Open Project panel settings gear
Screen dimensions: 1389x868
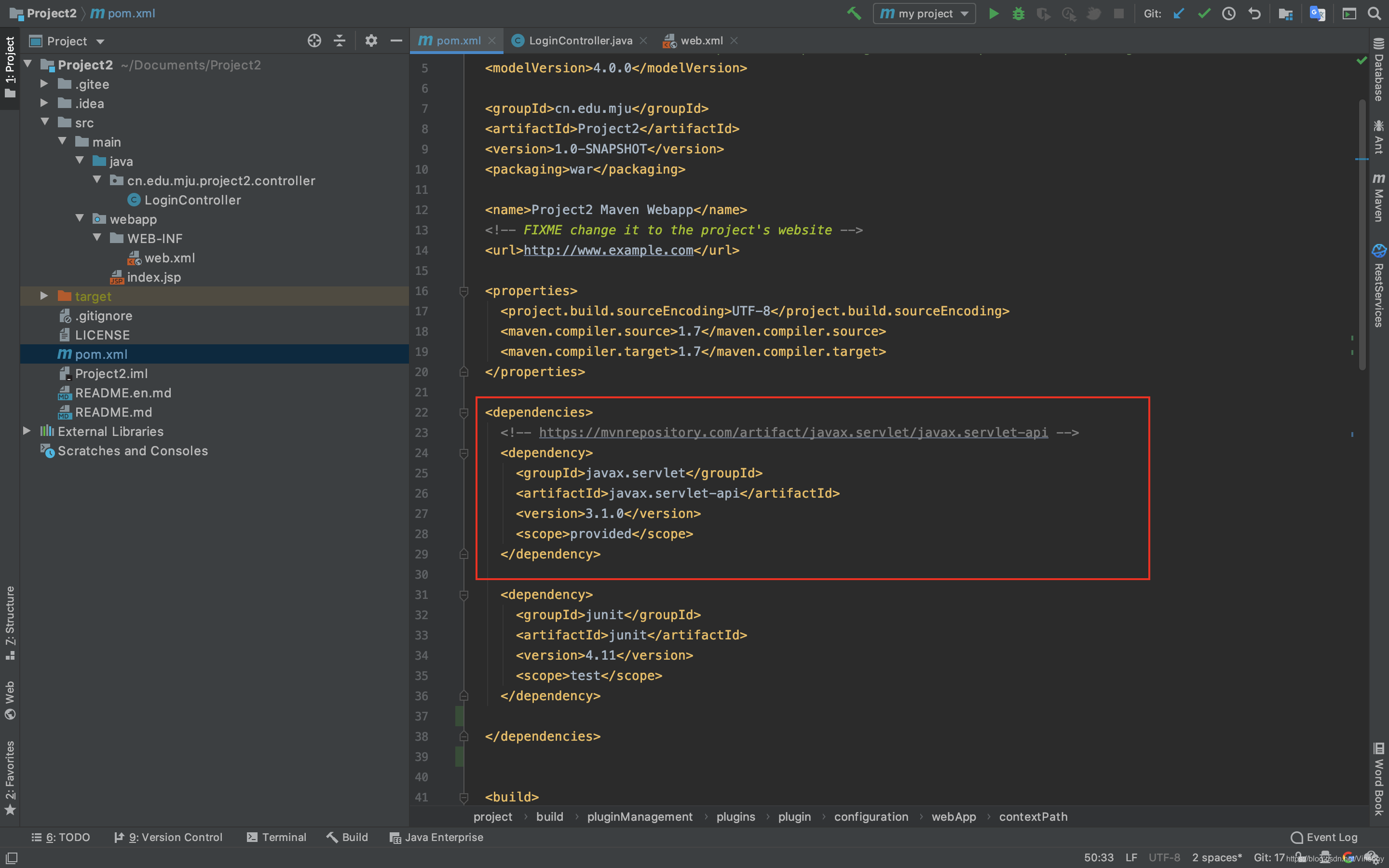click(x=371, y=41)
